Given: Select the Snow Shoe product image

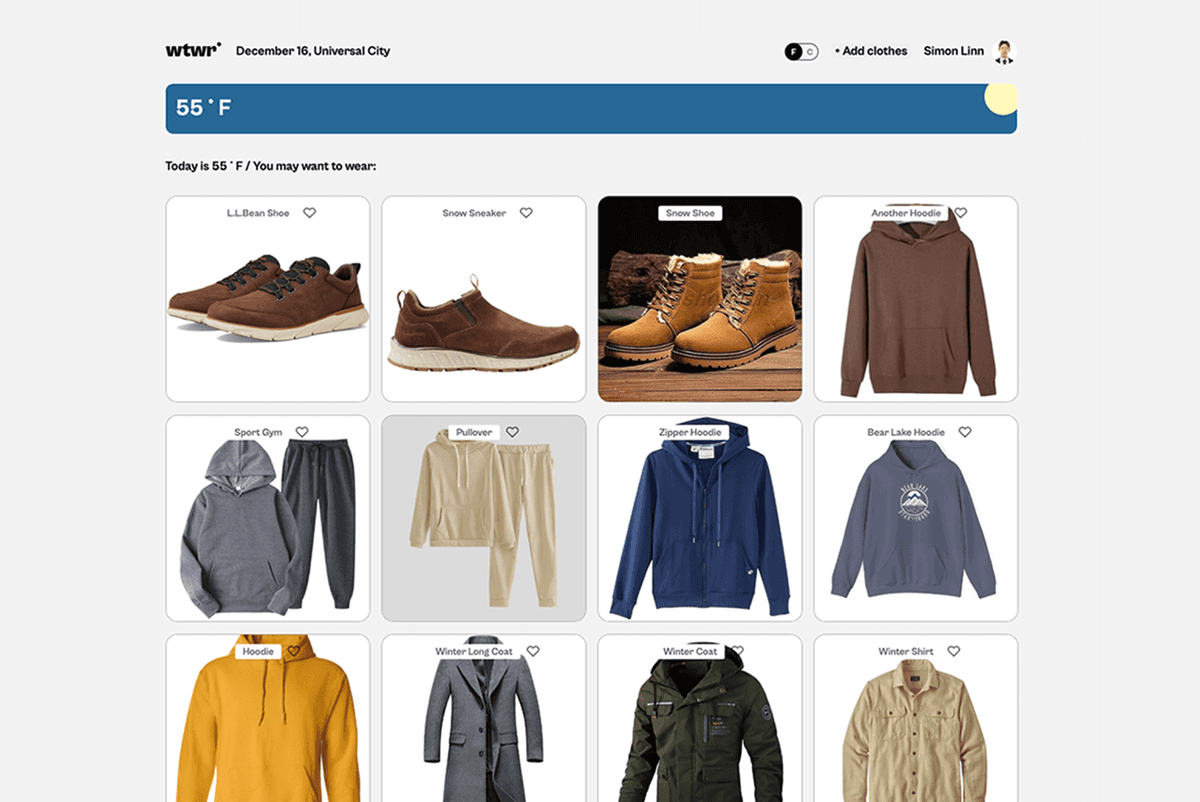Looking at the screenshot, I should point(699,298).
